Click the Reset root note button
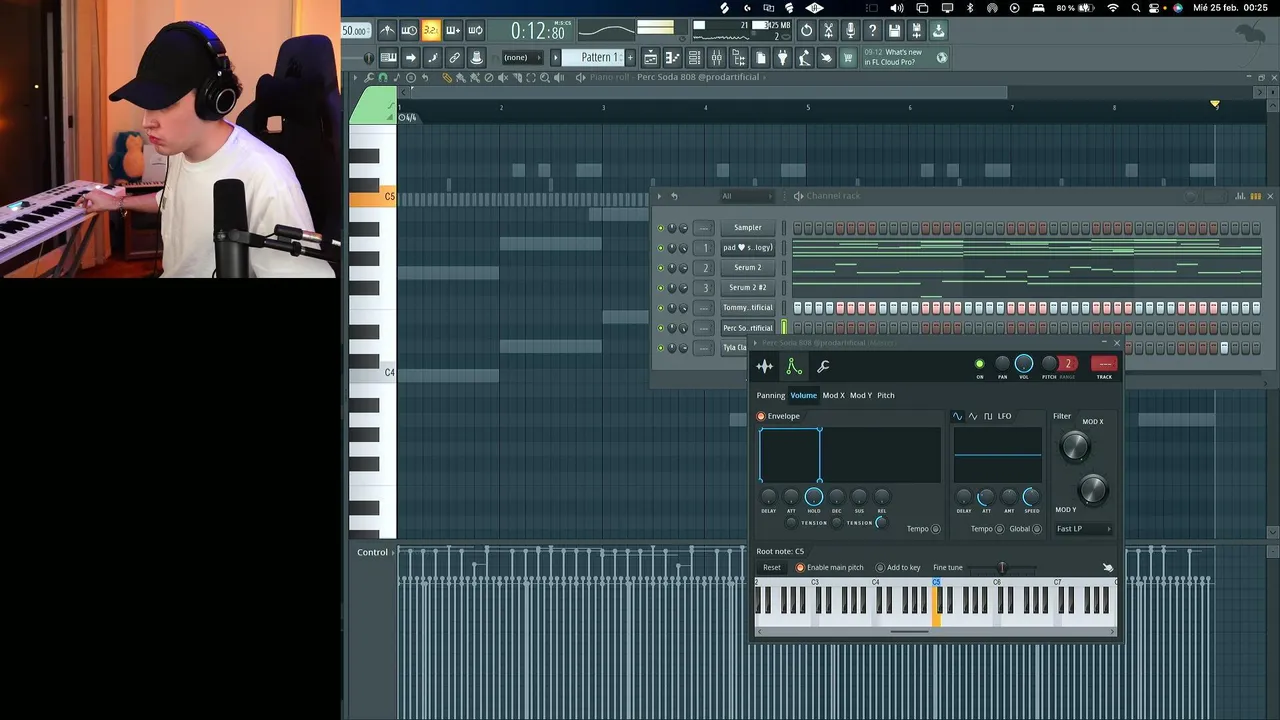Screen dimensions: 1280x720 coord(772,567)
